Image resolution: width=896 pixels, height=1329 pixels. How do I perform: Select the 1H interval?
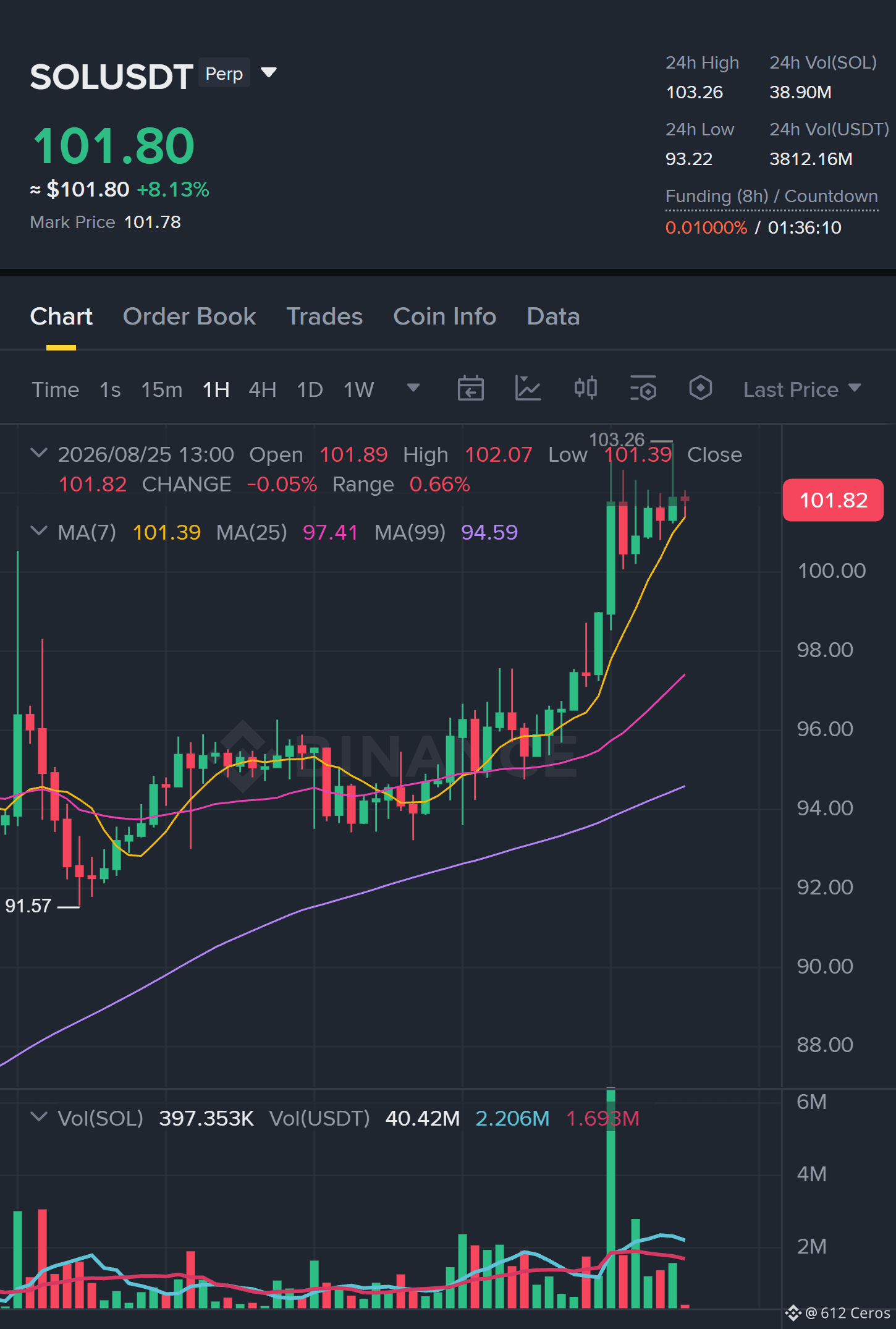tap(216, 389)
